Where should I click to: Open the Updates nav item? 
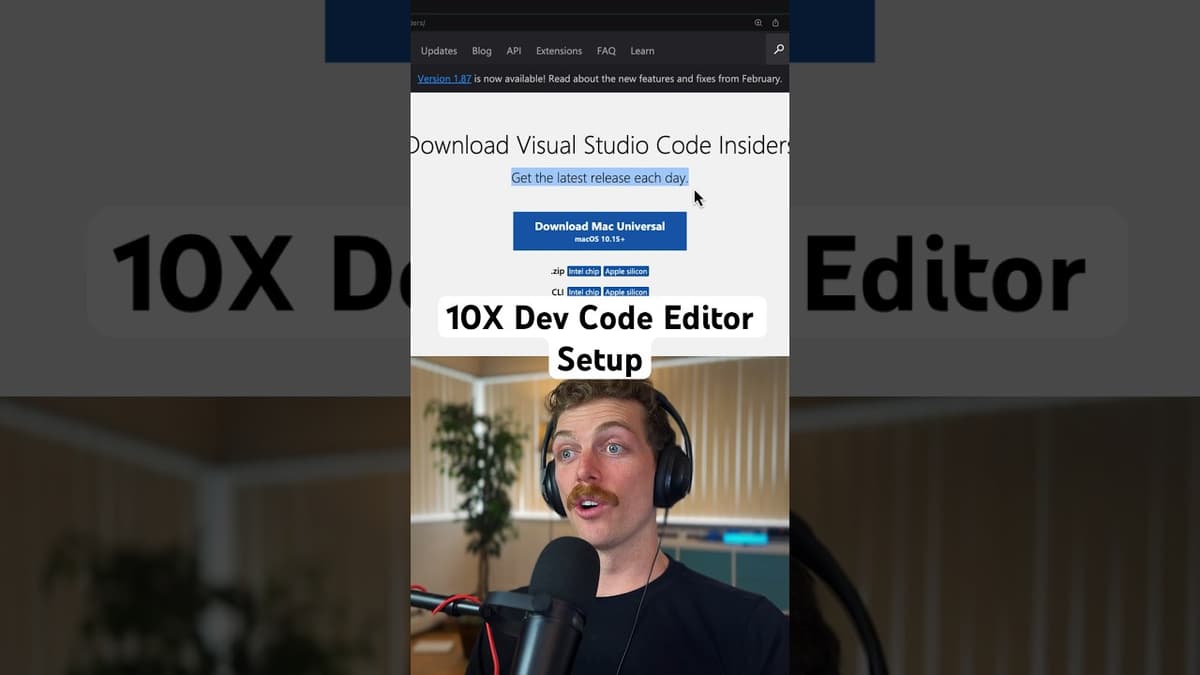coord(438,51)
